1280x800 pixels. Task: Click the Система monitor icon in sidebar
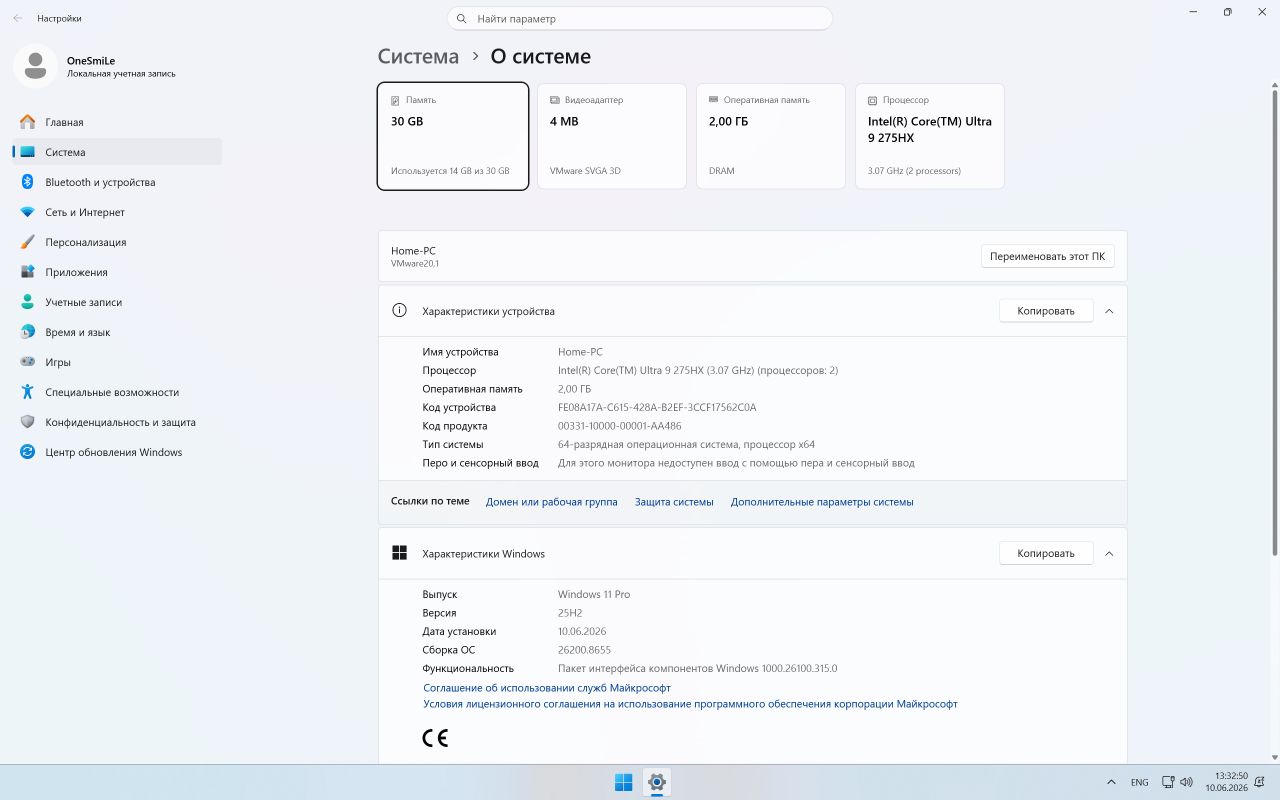pos(27,152)
